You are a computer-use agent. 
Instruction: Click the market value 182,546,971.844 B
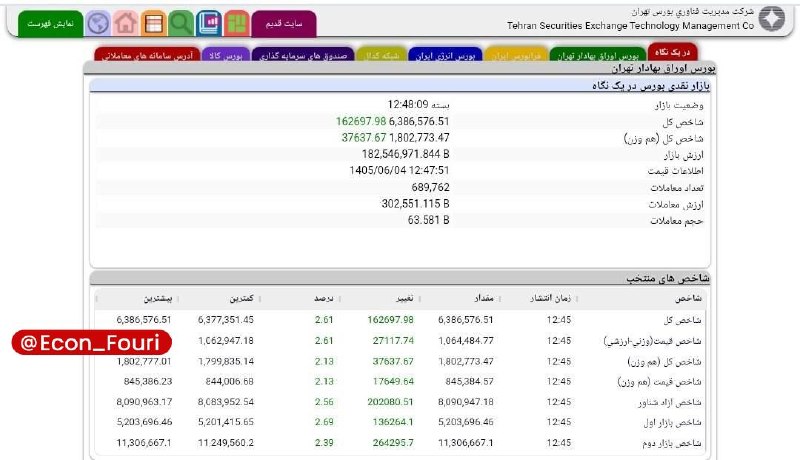pos(406,154)
